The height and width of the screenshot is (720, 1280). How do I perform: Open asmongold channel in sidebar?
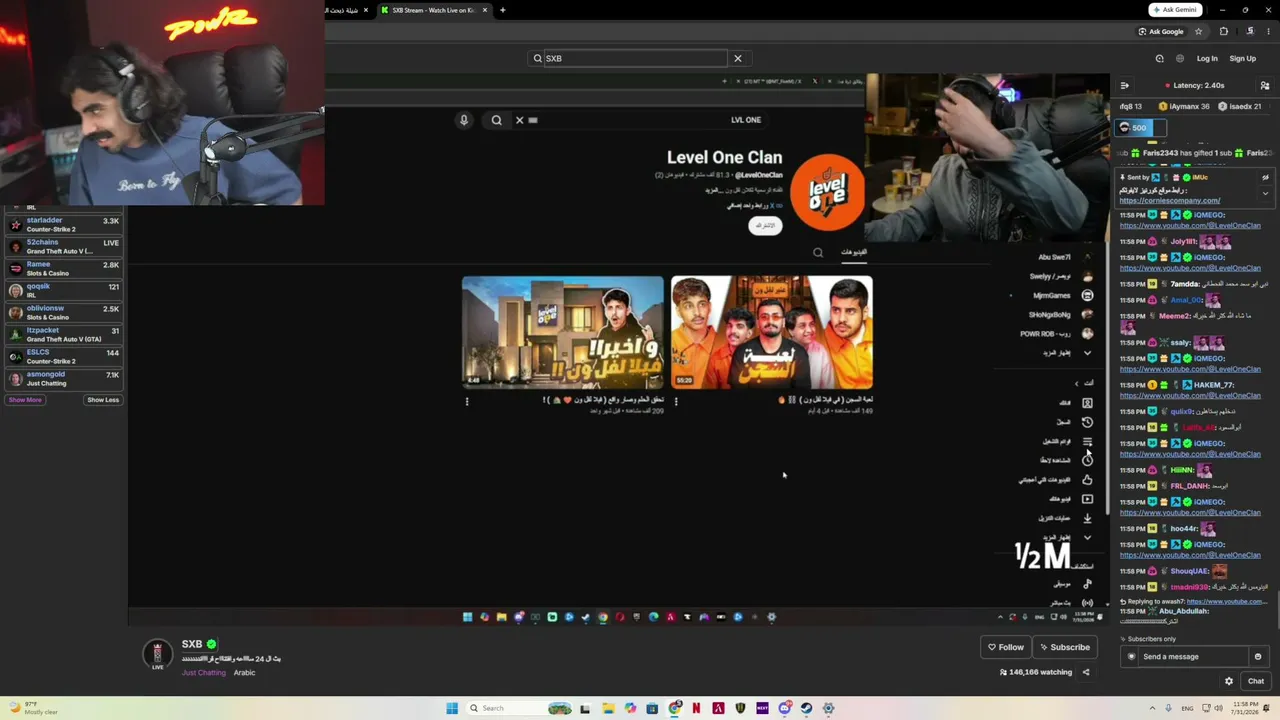64,378
